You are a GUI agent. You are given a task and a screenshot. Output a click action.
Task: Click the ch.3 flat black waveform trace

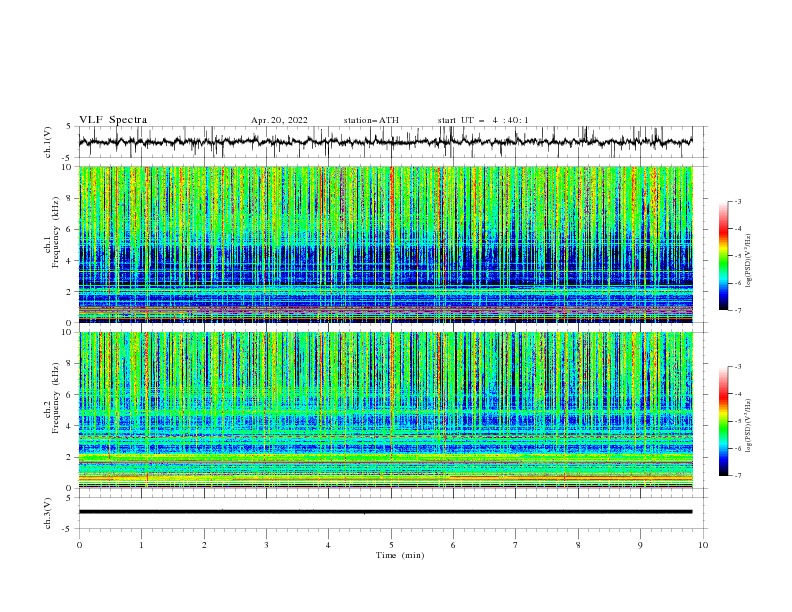click(386, 512)
